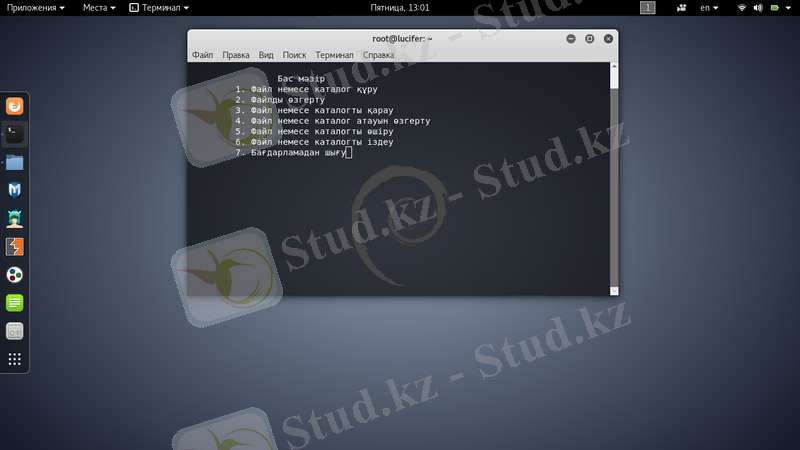This screenshot has width=800, height=450.
Task: Launch Metasploit from the dock
Action: [x=15, y=189]
